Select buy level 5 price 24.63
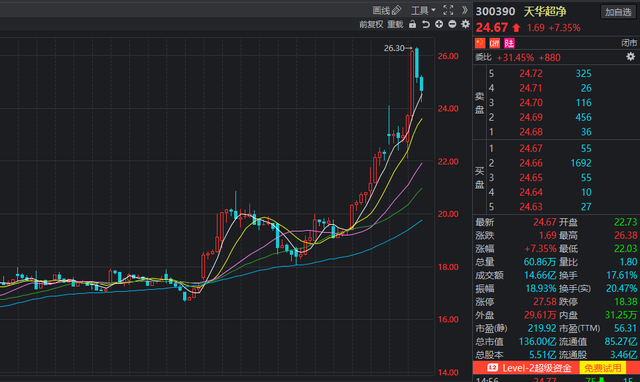This screenshot has width=640, height=382. pyautogui.click(x=531, y=207)
